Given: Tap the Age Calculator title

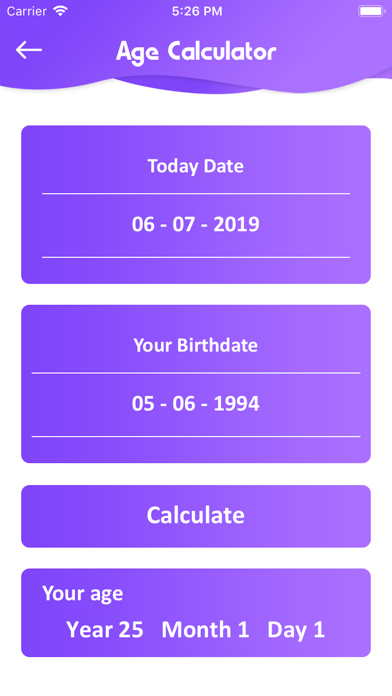Looking at the screenshot, I should pos(196,52).
